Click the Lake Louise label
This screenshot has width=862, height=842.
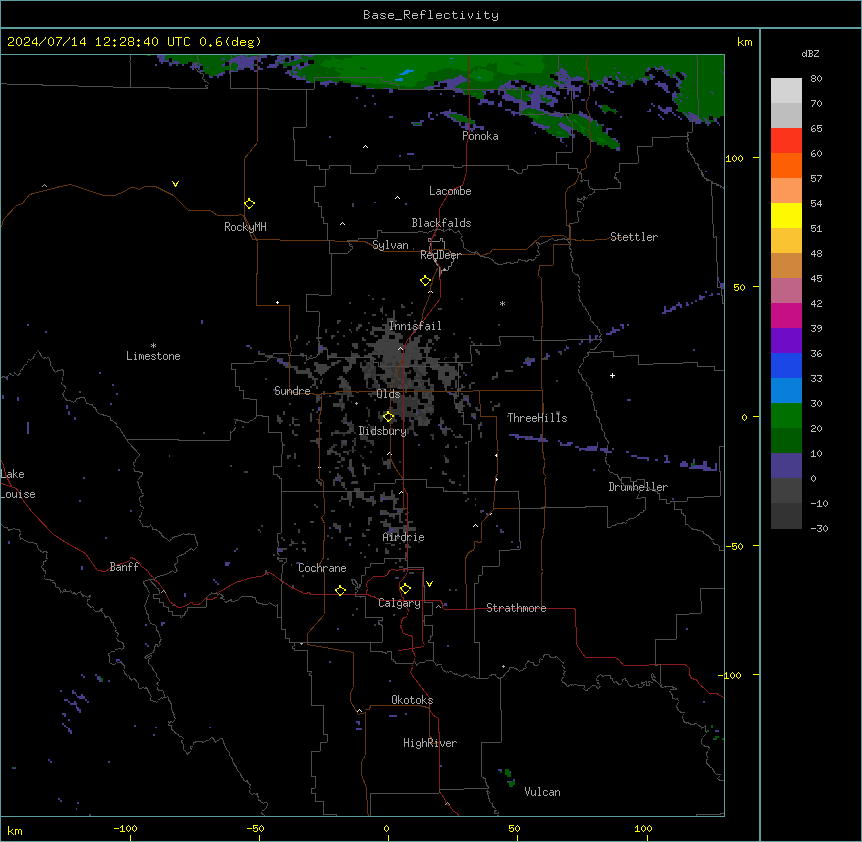pyautogui.click(x=18, y=484)
